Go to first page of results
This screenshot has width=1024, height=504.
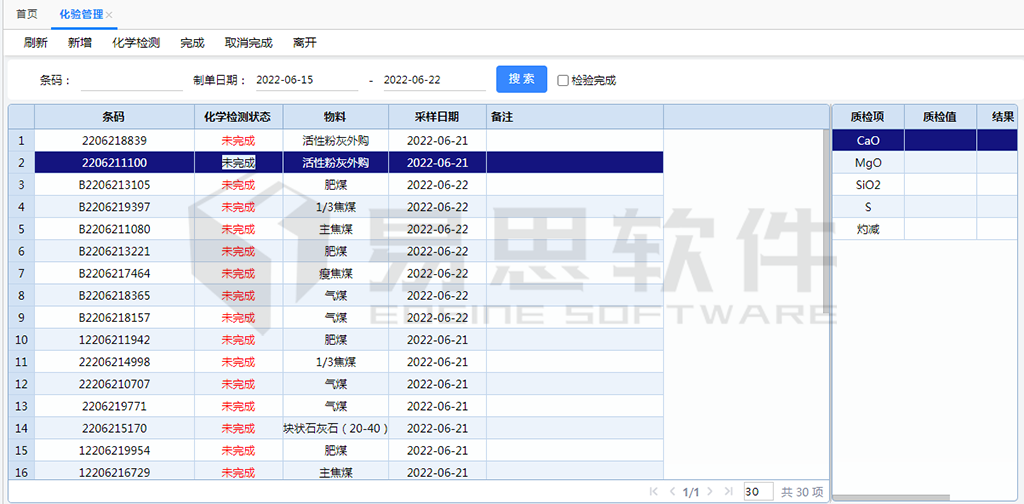pyautogui.click(x=655, y=492)
